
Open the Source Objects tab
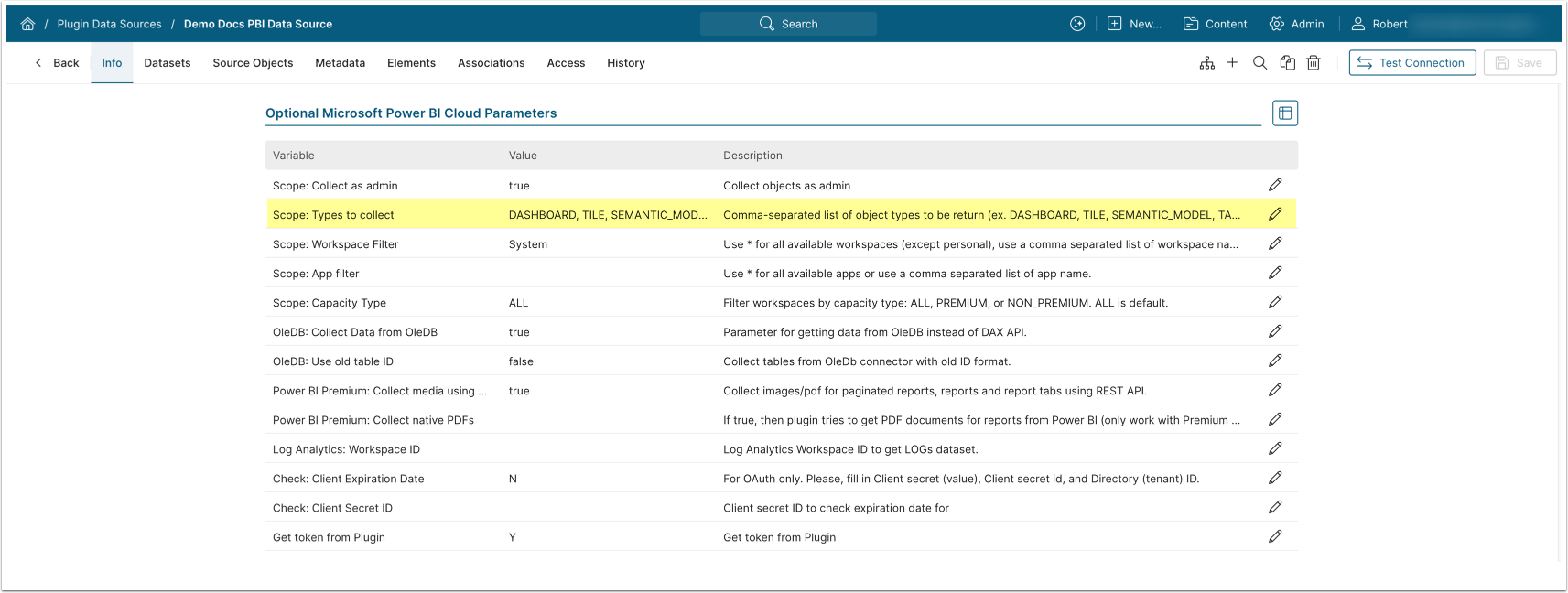[253, 63]
